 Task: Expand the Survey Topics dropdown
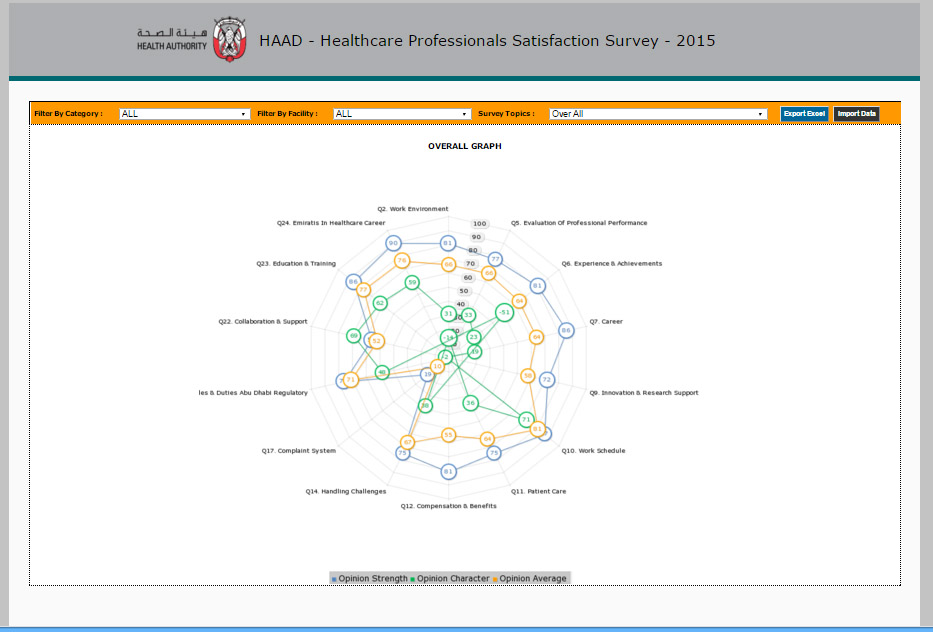click(658, 114)
